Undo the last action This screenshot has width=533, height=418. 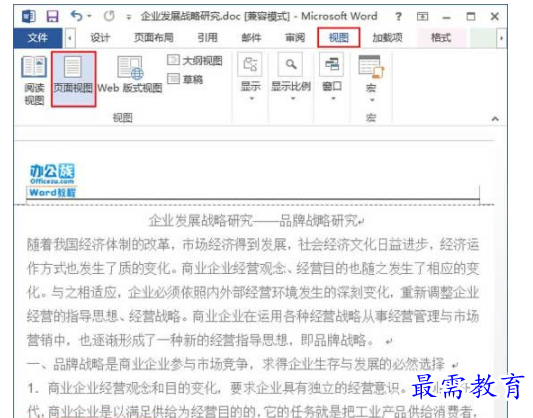tap(76, 16)
